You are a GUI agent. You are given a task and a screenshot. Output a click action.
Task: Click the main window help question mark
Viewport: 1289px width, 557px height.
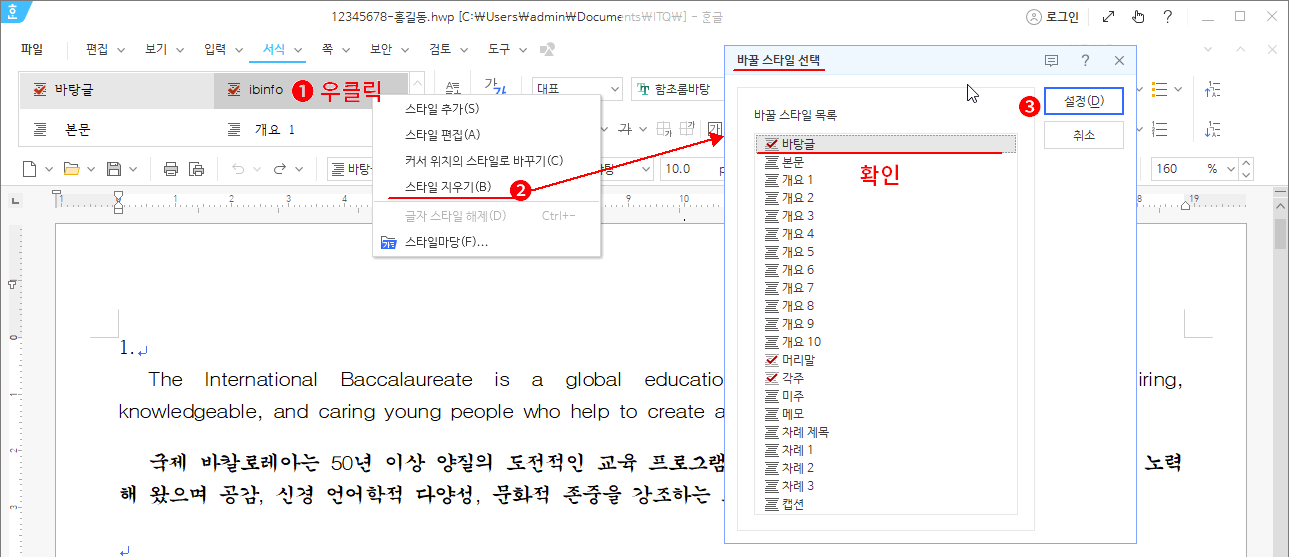pos(1167,16)
